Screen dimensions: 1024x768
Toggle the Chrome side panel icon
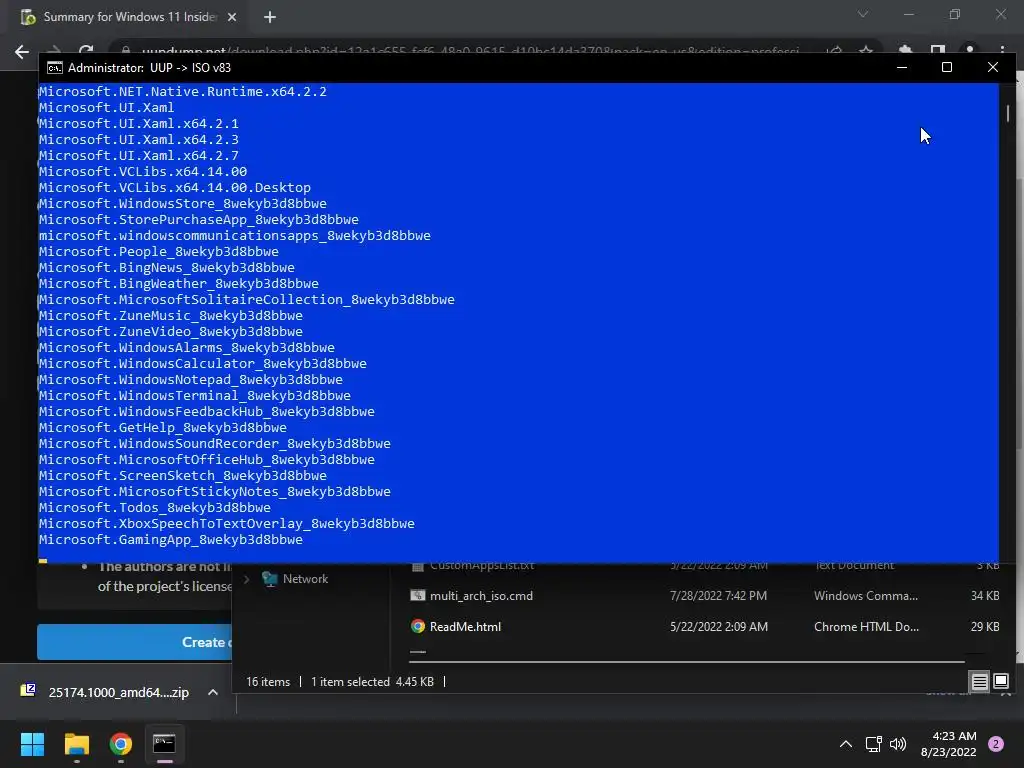click(x=938, y=50)
